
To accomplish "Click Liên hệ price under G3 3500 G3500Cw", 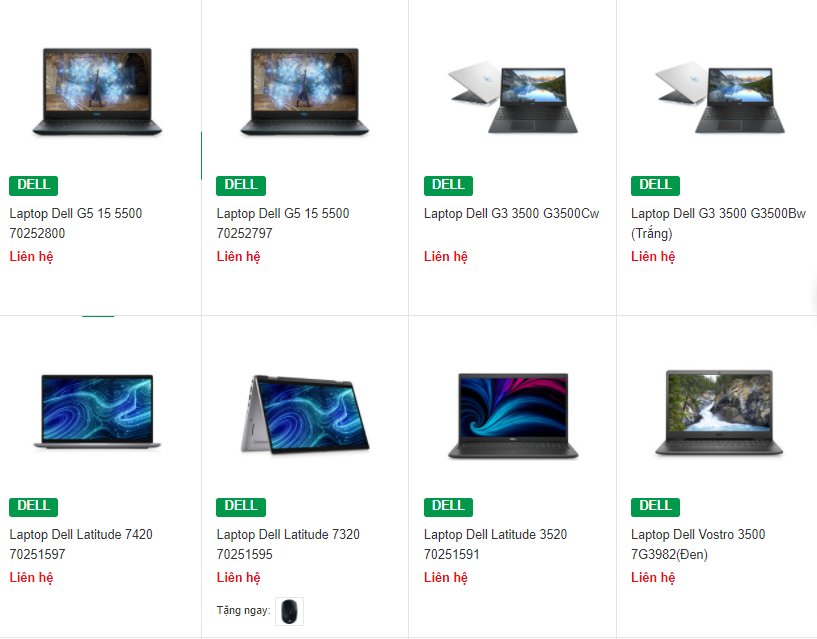I will 446,256.
